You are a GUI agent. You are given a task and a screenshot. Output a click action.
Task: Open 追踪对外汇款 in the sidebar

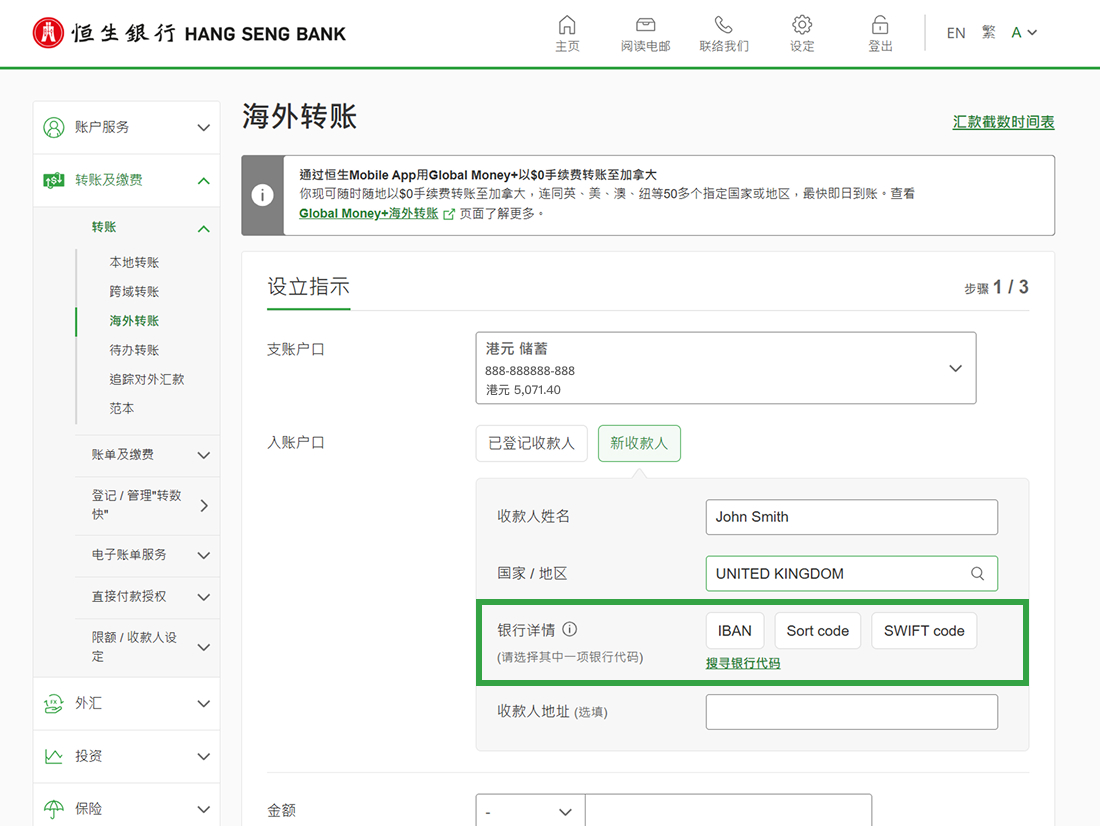(147, 380)
